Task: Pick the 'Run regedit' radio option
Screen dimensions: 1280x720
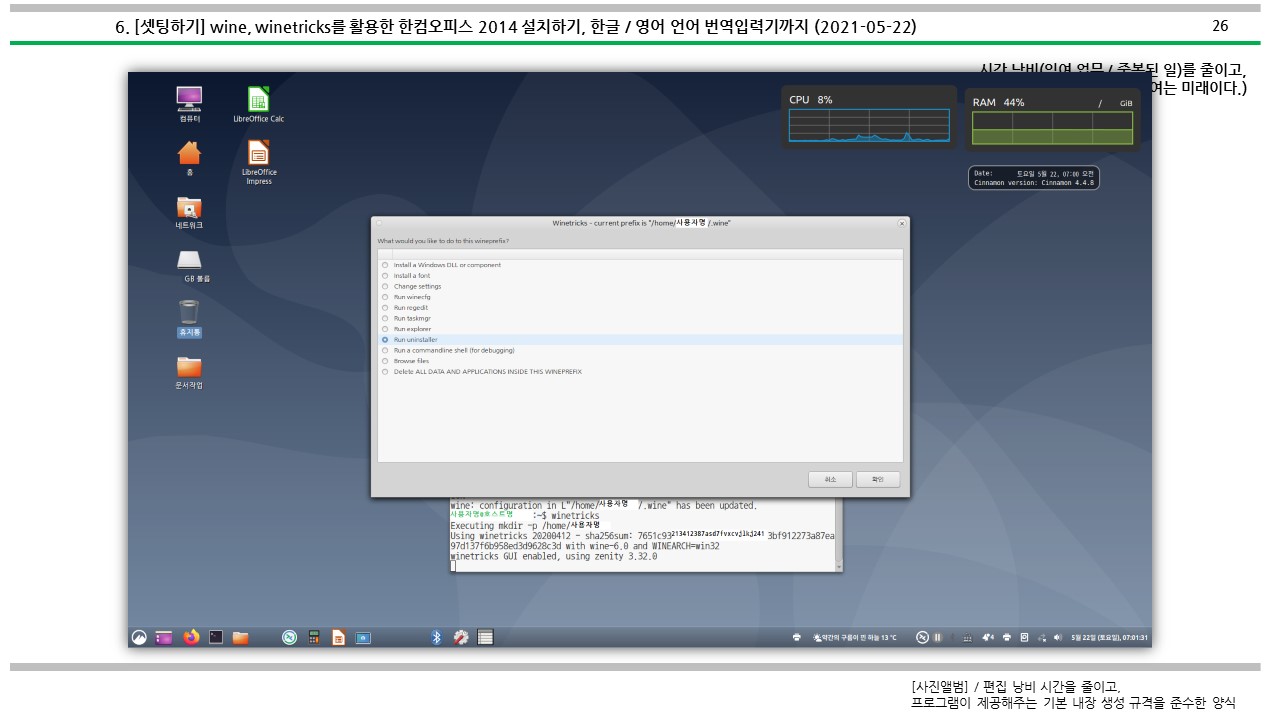Action: point(385,308)
